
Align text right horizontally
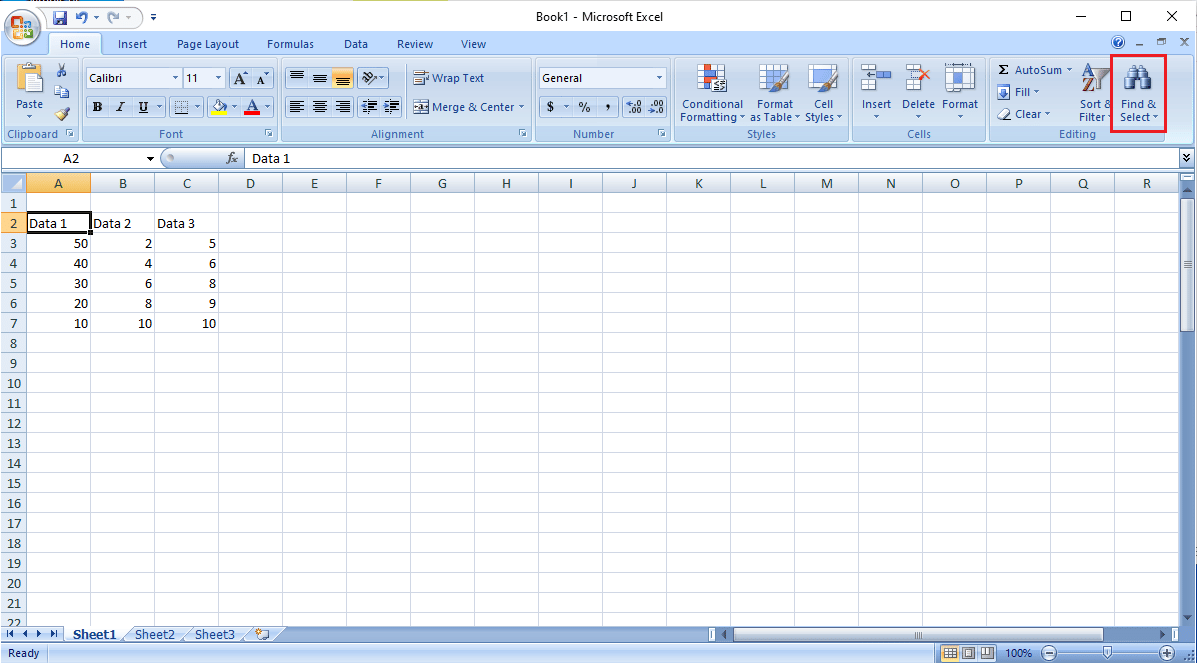(343, 107)
